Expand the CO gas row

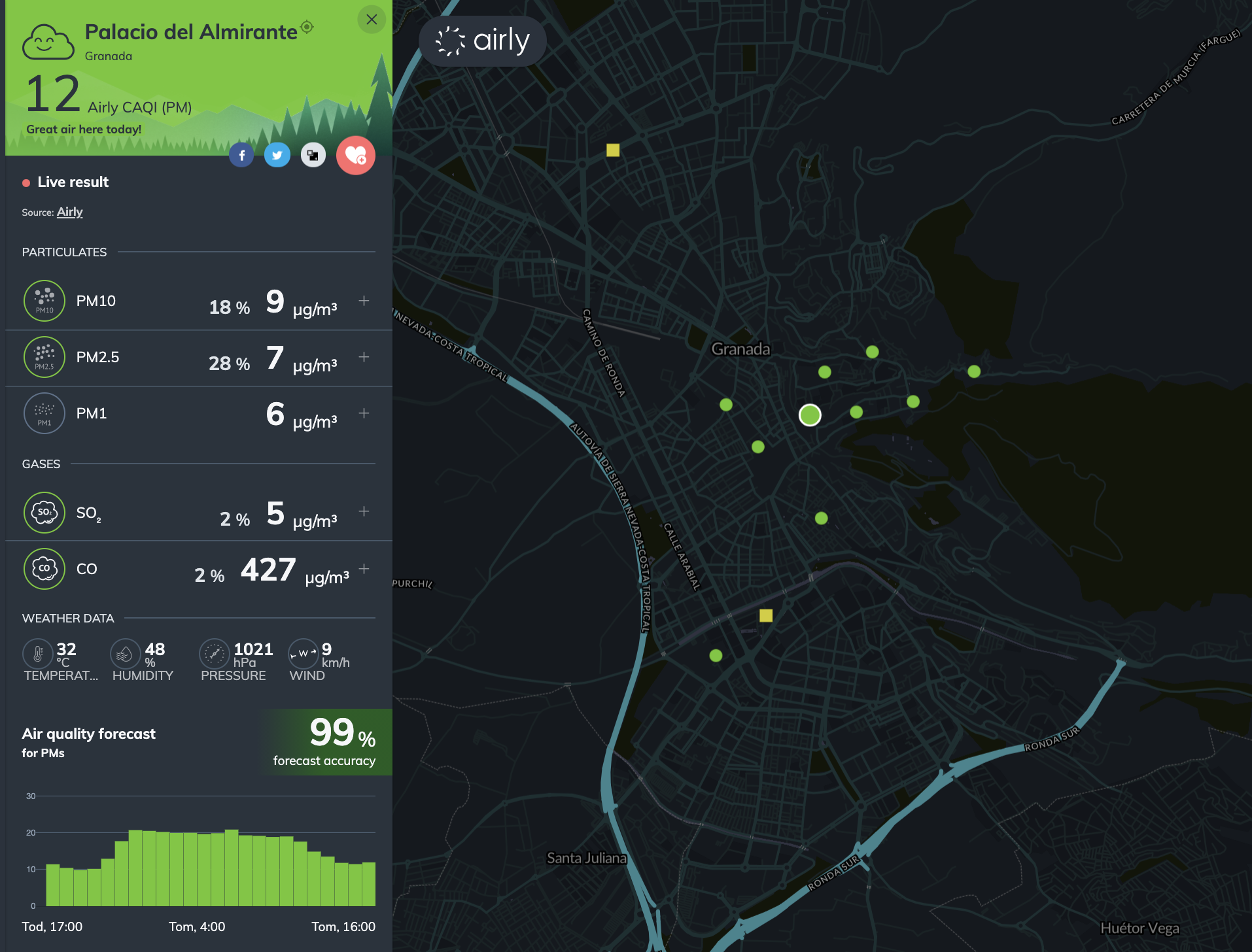[364, 569]
